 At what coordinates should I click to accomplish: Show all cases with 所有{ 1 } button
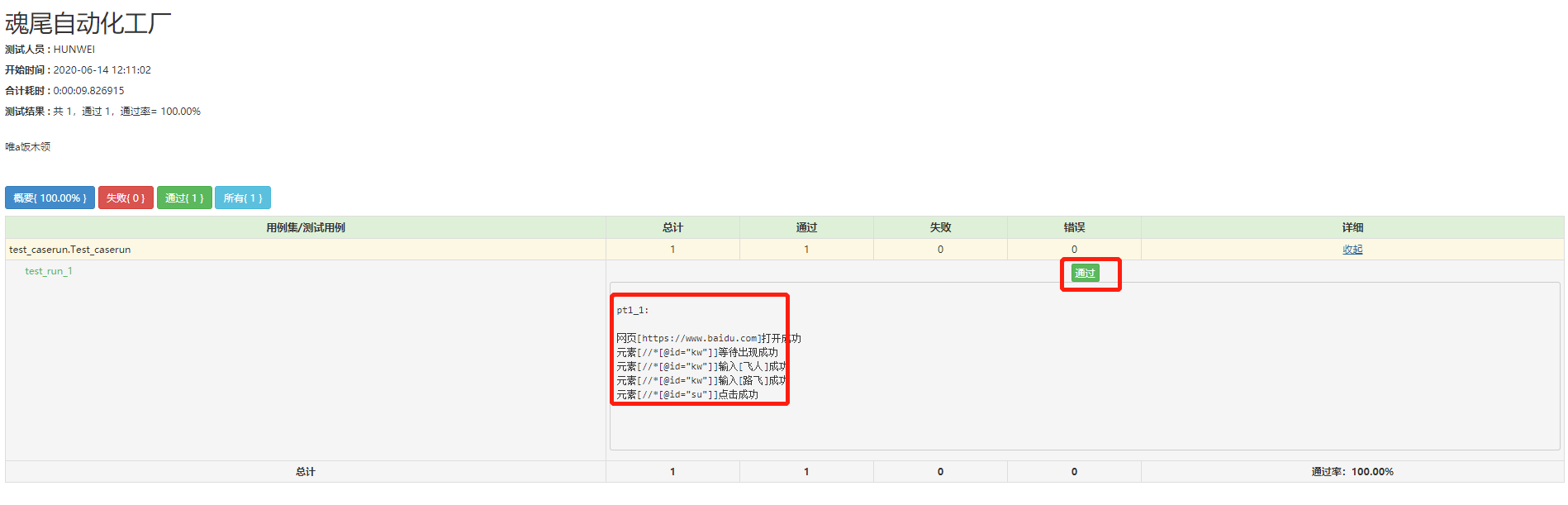click(x=243, y=198)
